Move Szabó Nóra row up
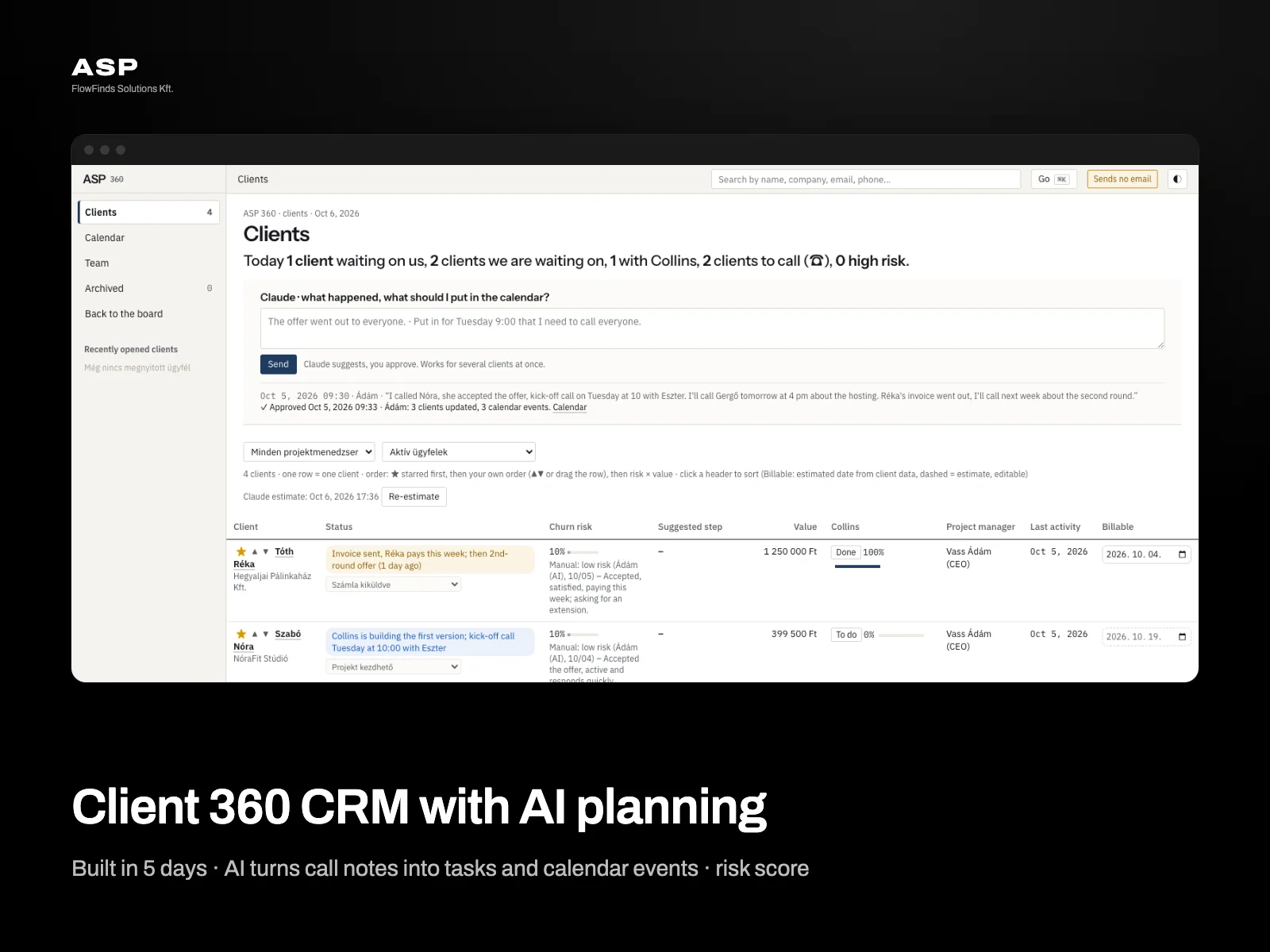 click(x=255, y=634)
